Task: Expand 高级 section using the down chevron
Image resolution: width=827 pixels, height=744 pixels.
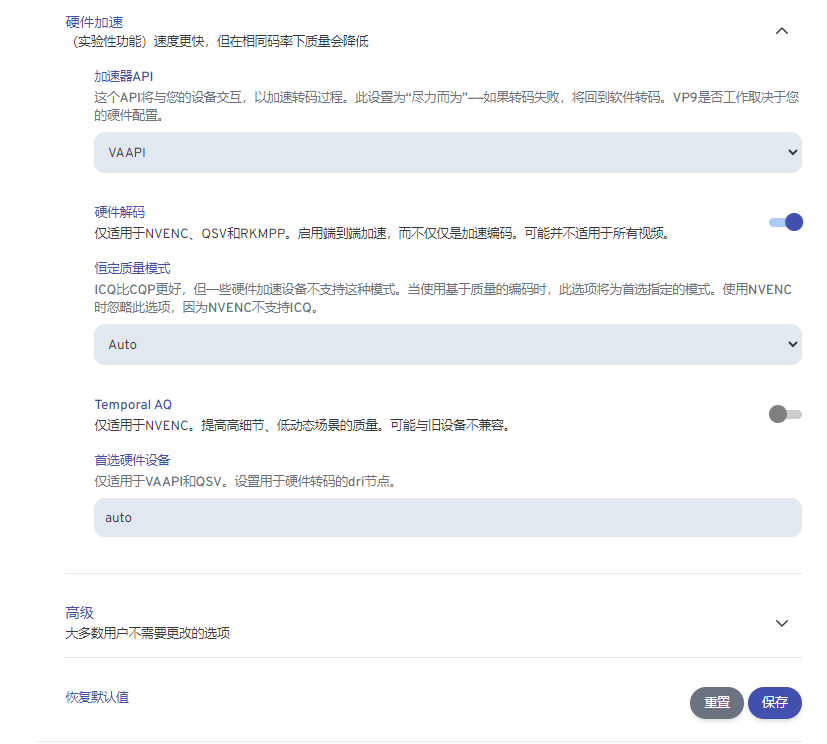Action: (782, 623)
